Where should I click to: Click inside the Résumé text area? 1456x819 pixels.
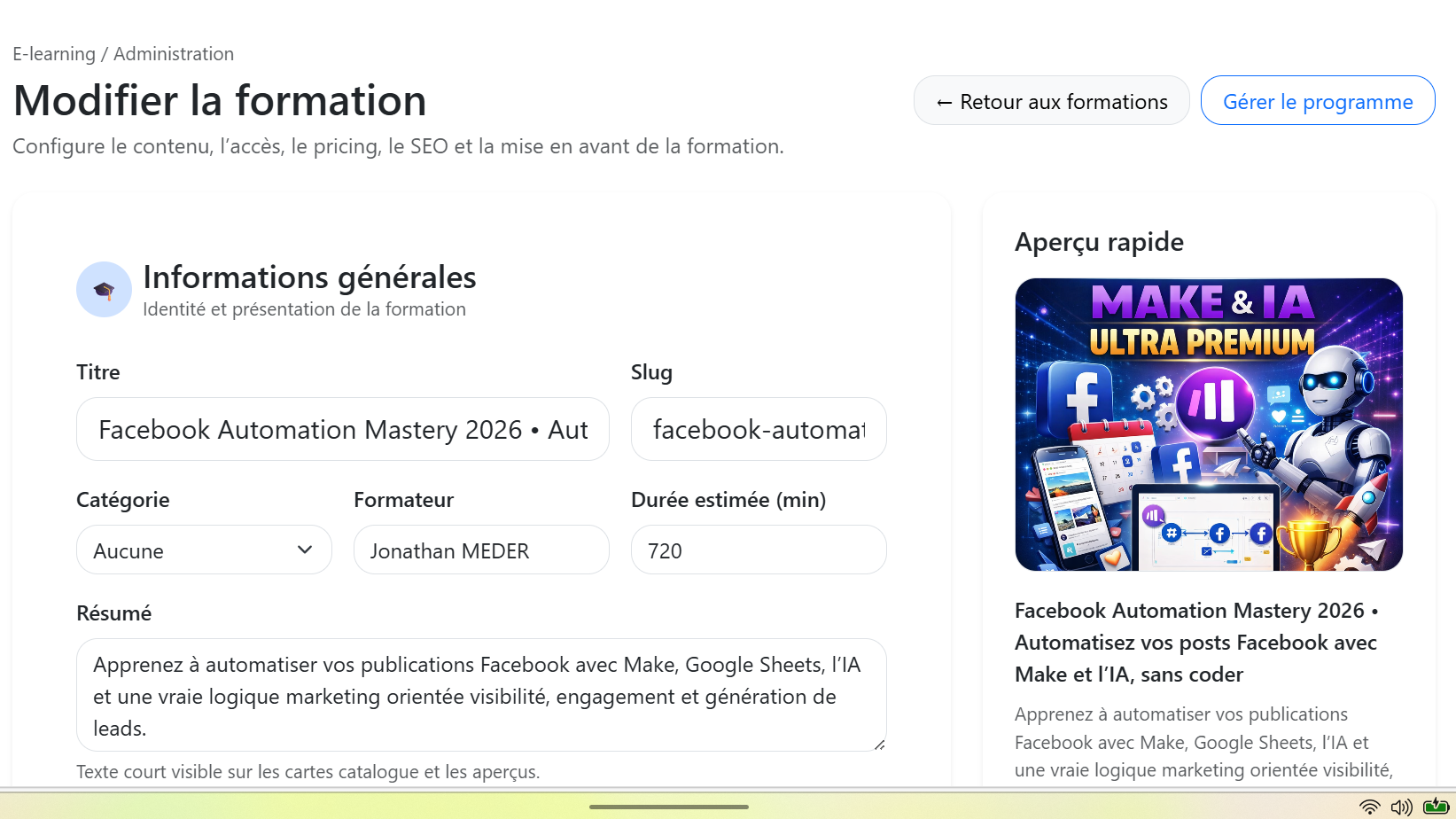tap(480, 696)
